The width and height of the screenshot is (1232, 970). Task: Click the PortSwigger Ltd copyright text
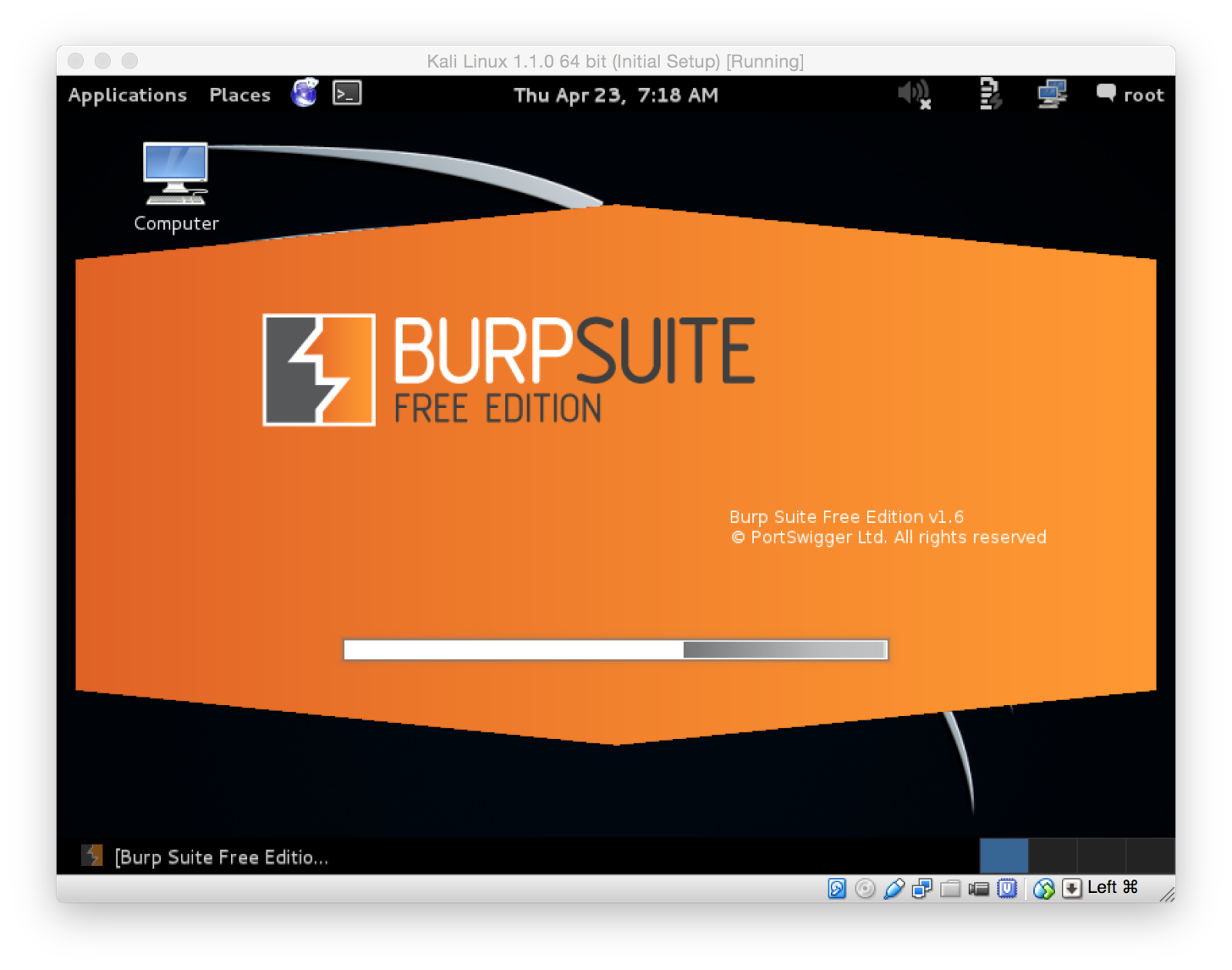pyautogui.click(x=888, y=537)
